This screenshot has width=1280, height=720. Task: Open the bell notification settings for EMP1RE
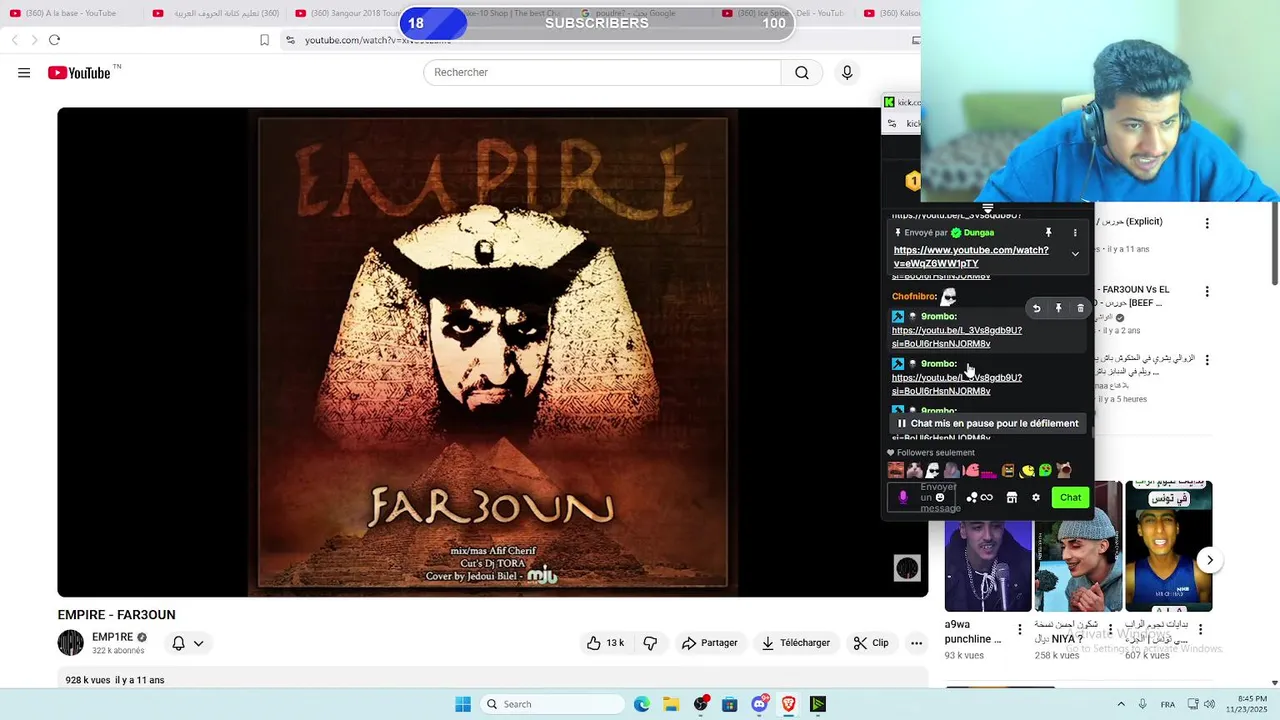pyautogui.click(x=178, y=643)
